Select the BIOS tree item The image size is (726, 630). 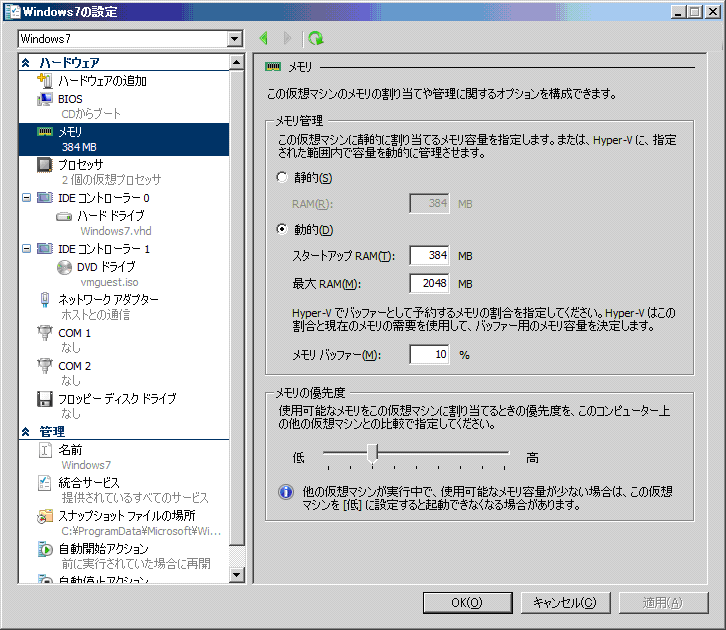click(70, 99)
